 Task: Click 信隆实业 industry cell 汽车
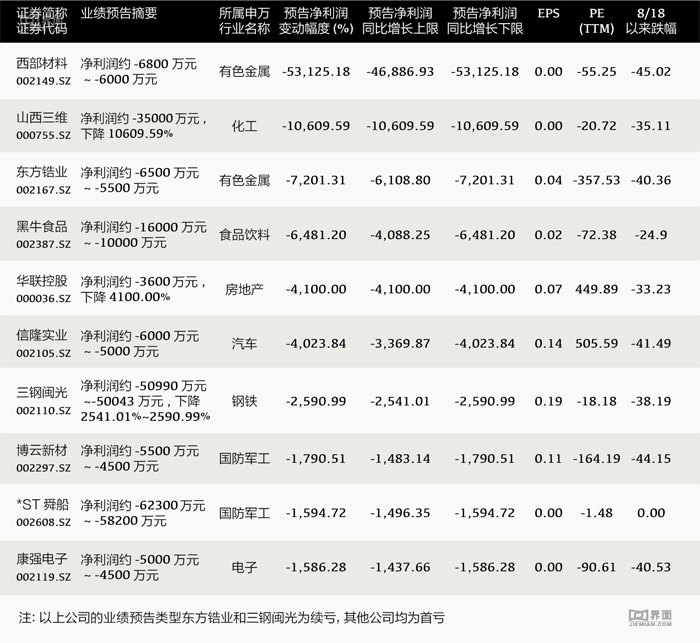[244, 343]
